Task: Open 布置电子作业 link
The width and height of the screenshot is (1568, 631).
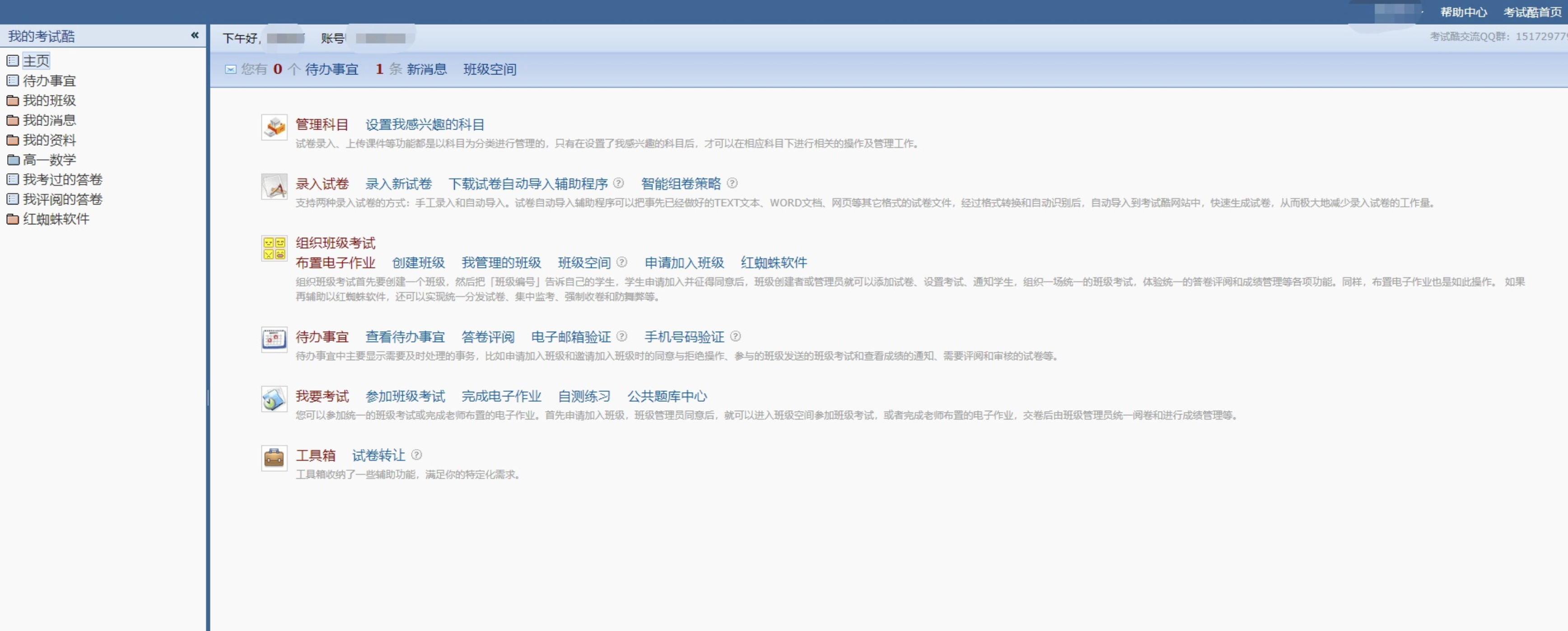Action: (x=336, y=263)
